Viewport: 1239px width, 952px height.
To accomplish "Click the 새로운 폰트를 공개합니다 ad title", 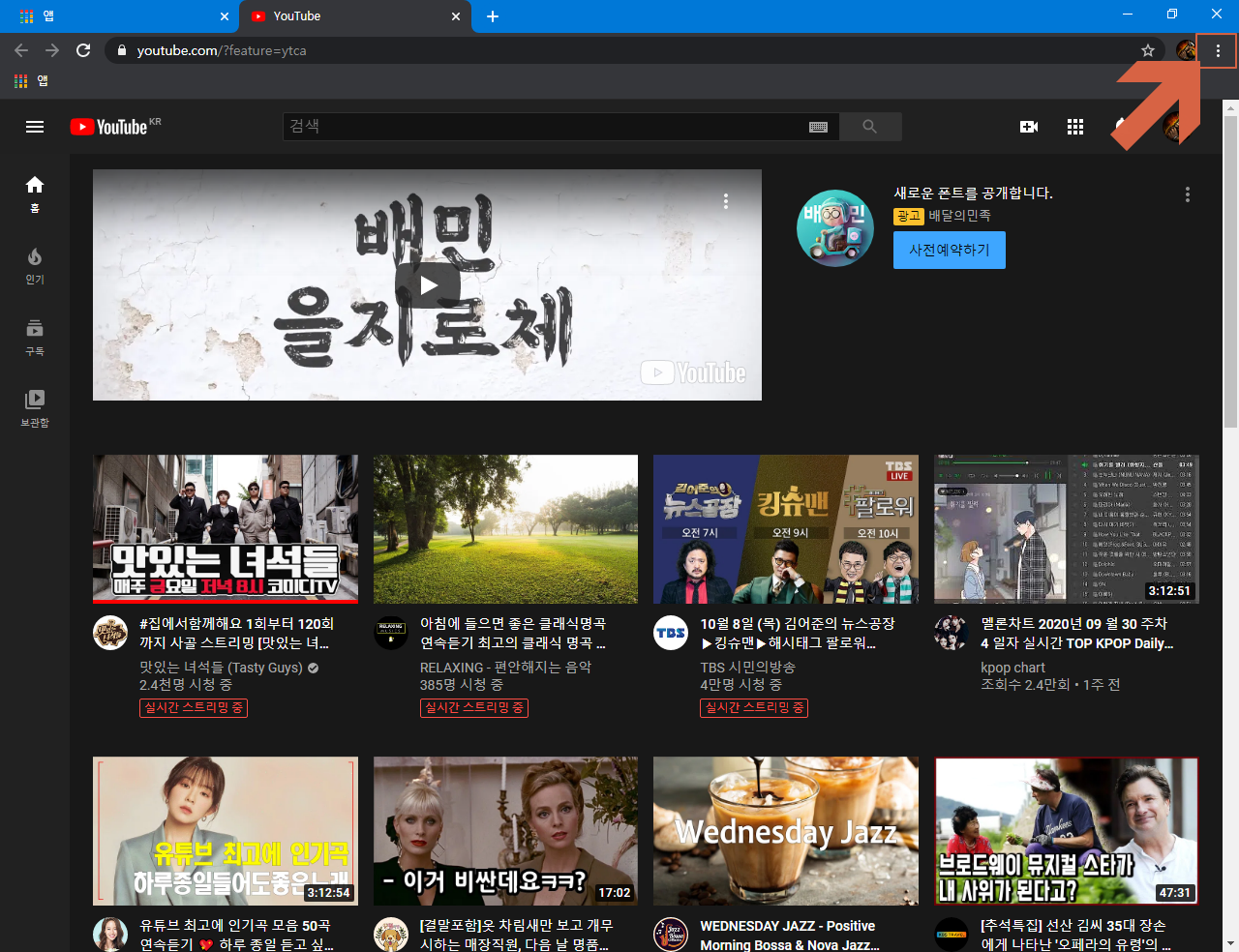I will [973, 193].
